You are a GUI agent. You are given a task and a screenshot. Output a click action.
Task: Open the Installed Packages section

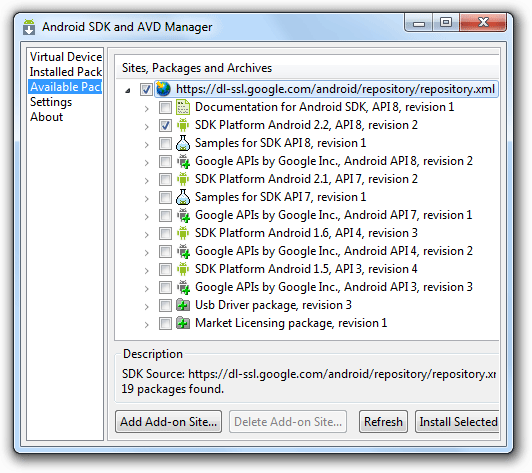65,72
